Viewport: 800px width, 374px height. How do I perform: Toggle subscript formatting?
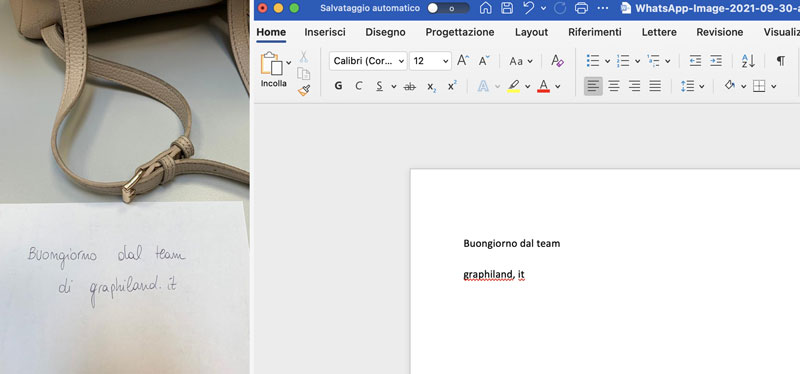(432, 87)
